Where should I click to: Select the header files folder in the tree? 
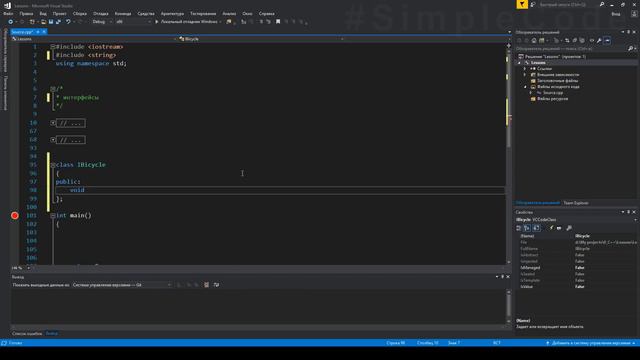(x=557, y=81)
